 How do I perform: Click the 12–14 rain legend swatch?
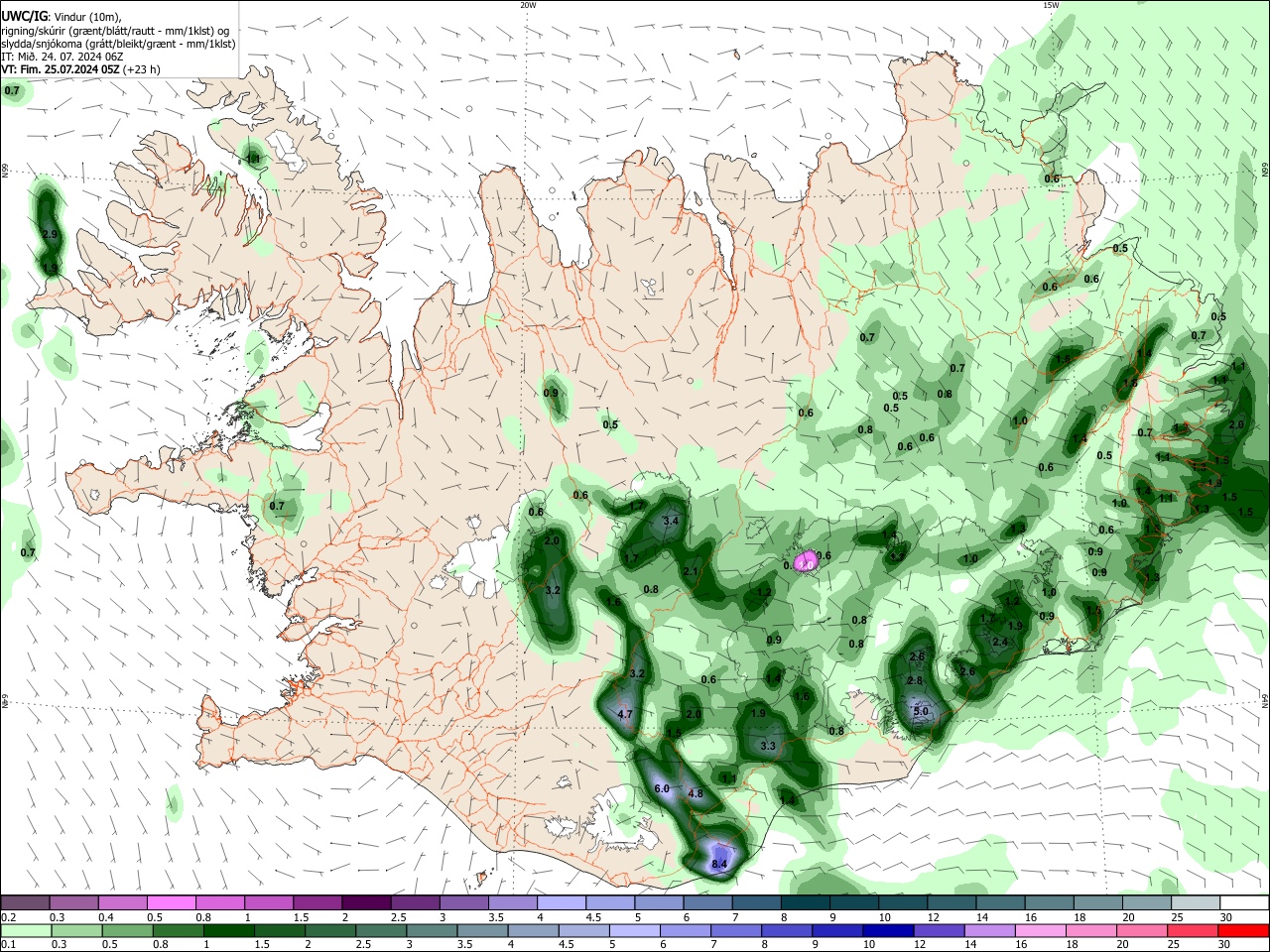(x=938, y=931)
